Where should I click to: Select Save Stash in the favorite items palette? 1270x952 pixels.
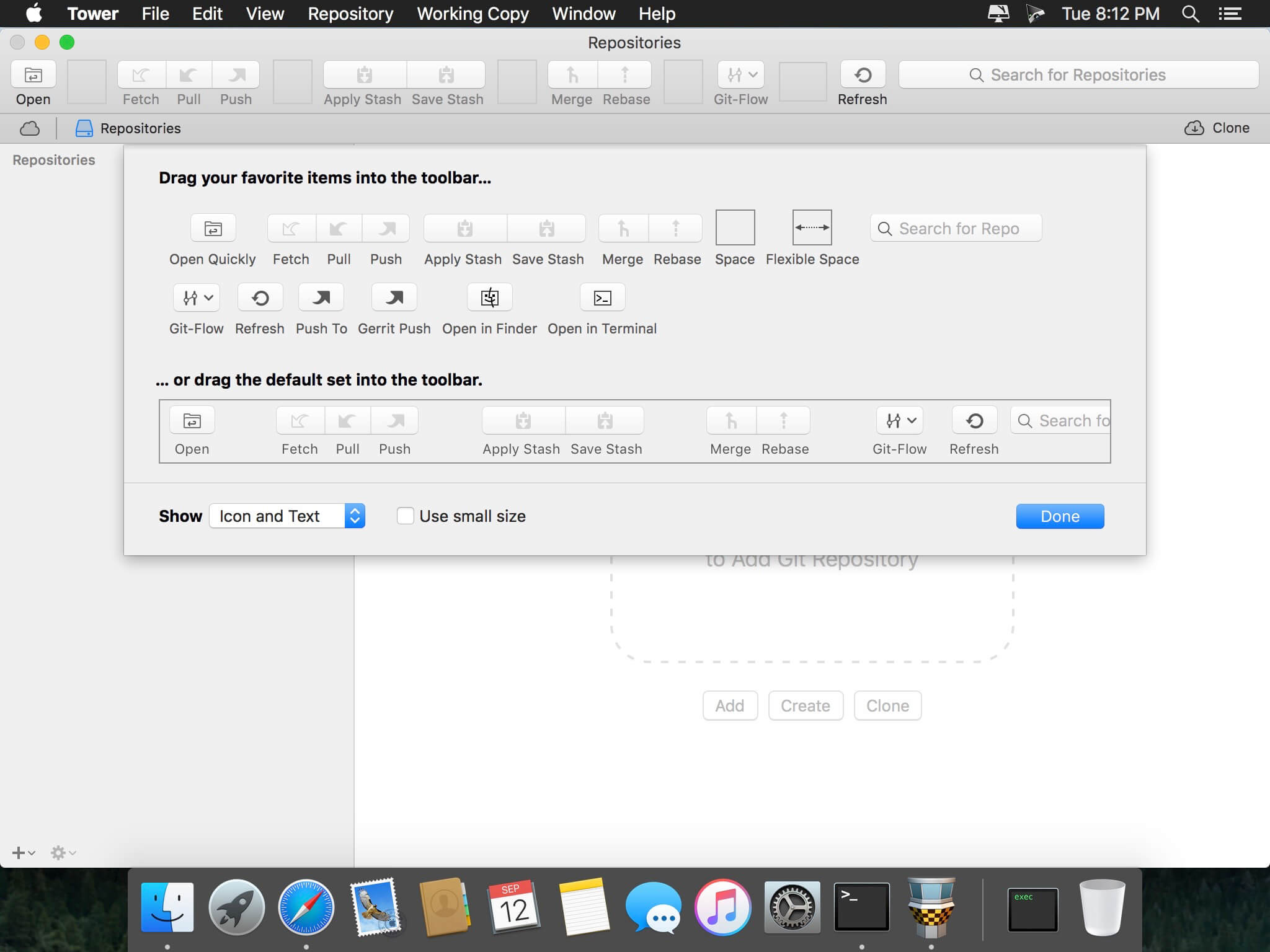(x=547, y=228)
